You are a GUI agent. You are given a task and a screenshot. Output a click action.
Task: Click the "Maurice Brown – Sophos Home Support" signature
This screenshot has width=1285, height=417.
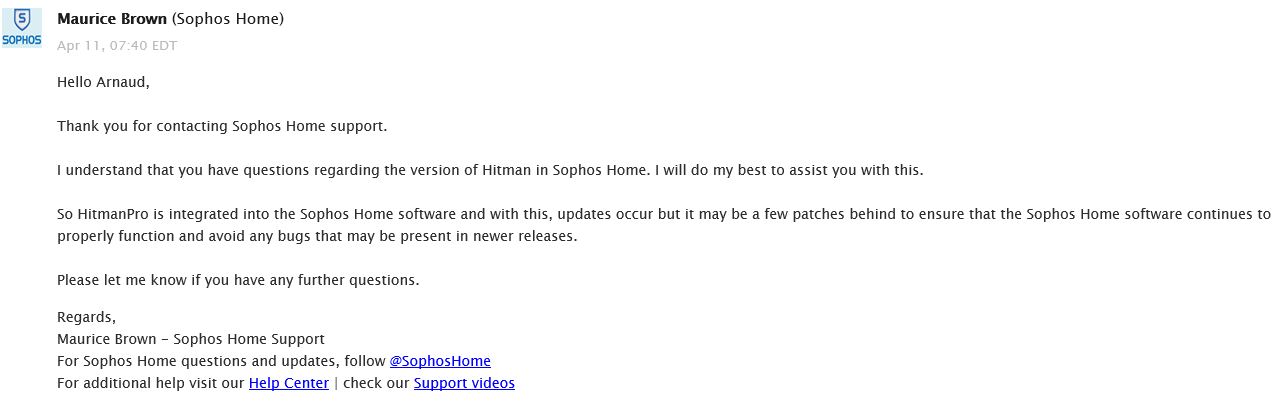point(191,339)
